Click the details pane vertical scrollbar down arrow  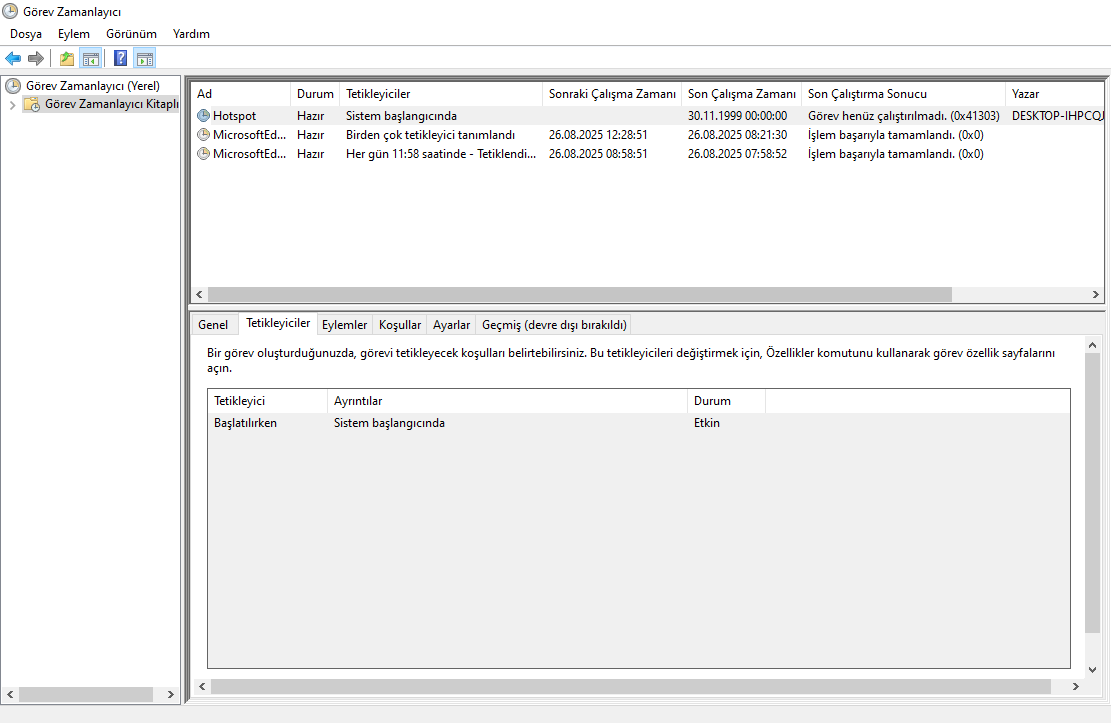point(1092,669)
